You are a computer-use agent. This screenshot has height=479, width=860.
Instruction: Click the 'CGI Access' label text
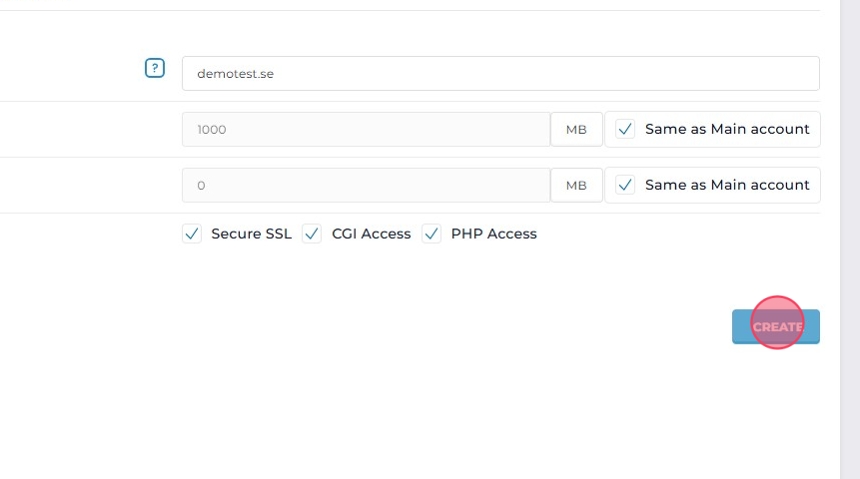(x=371, y=234)
